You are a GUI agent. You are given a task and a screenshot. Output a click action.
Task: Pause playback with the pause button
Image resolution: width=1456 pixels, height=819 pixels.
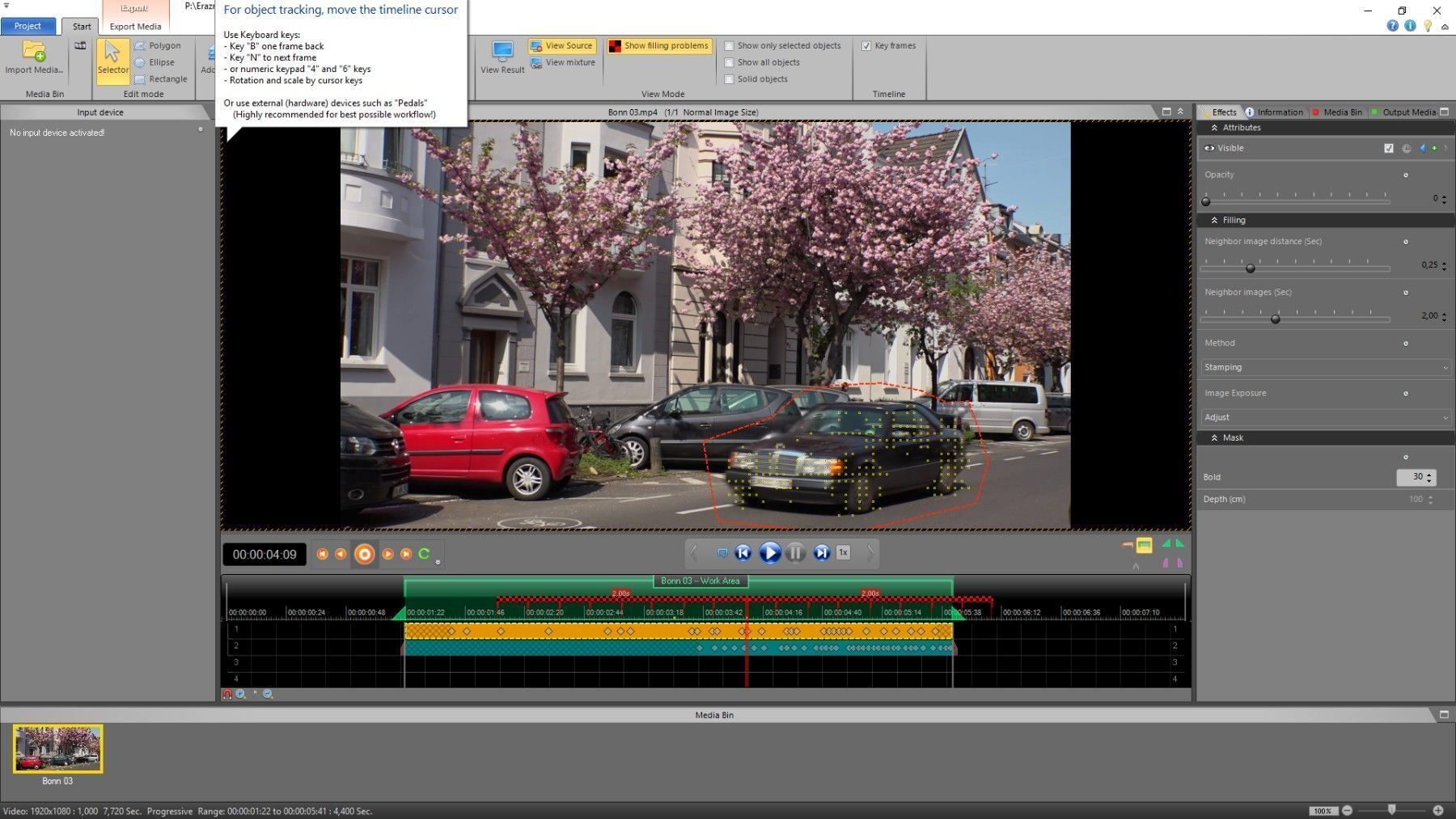coord(795,553)
